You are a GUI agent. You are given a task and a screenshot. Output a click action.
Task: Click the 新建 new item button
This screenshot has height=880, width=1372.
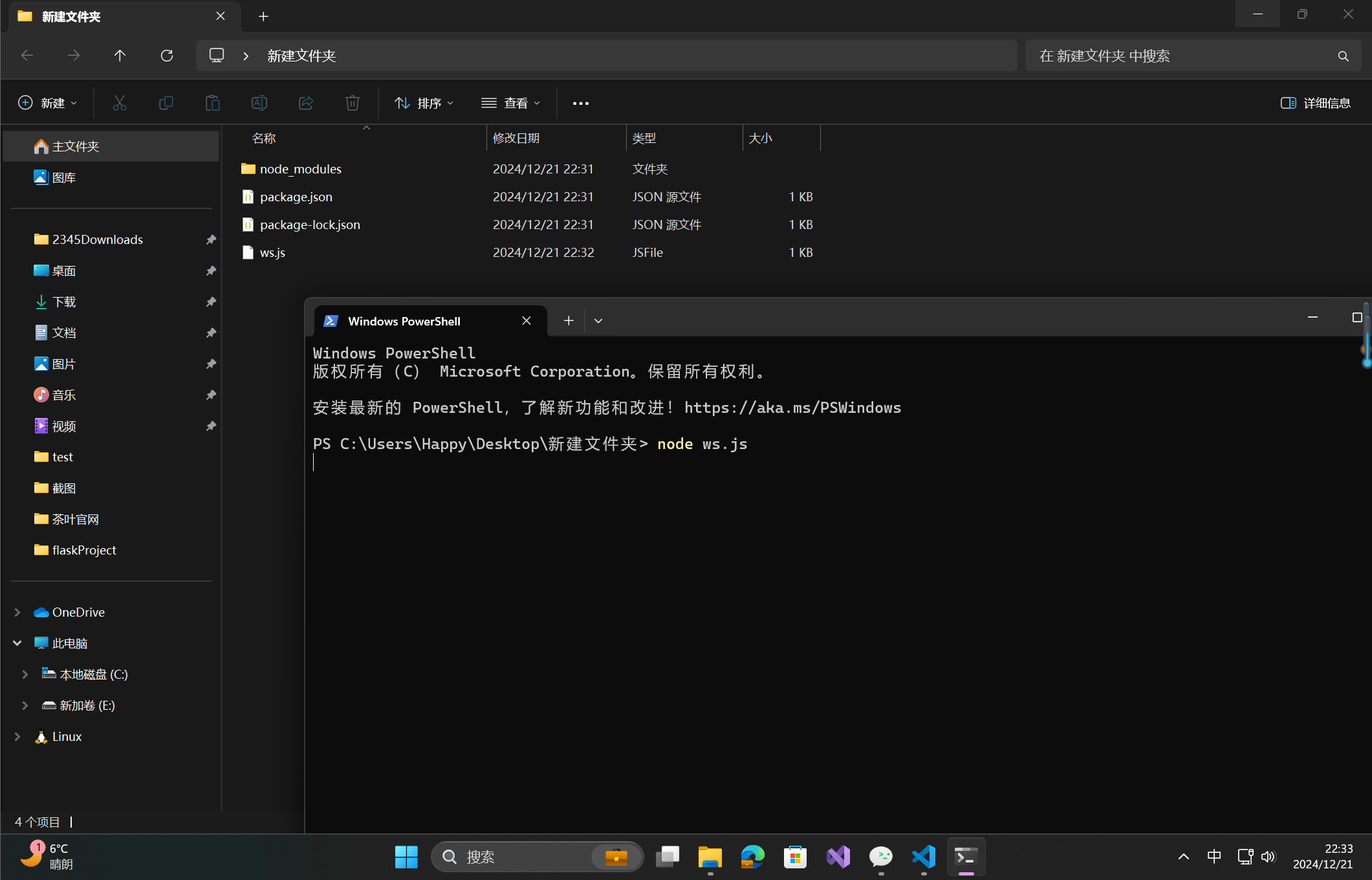[47, 103]
